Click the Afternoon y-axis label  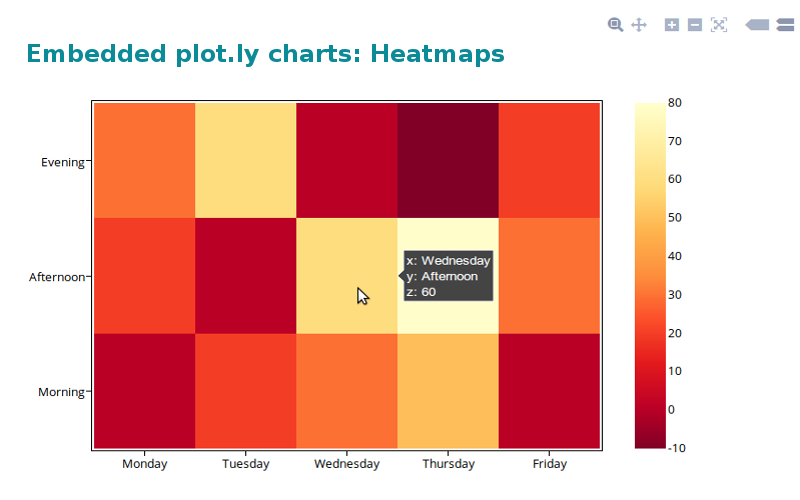click(x=59, y=276)
